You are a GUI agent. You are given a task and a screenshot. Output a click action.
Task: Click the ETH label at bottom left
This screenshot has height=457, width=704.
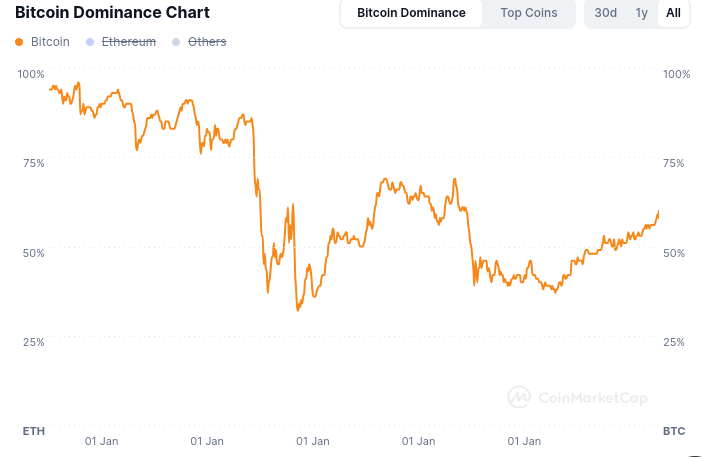click(x=33, y=431)
